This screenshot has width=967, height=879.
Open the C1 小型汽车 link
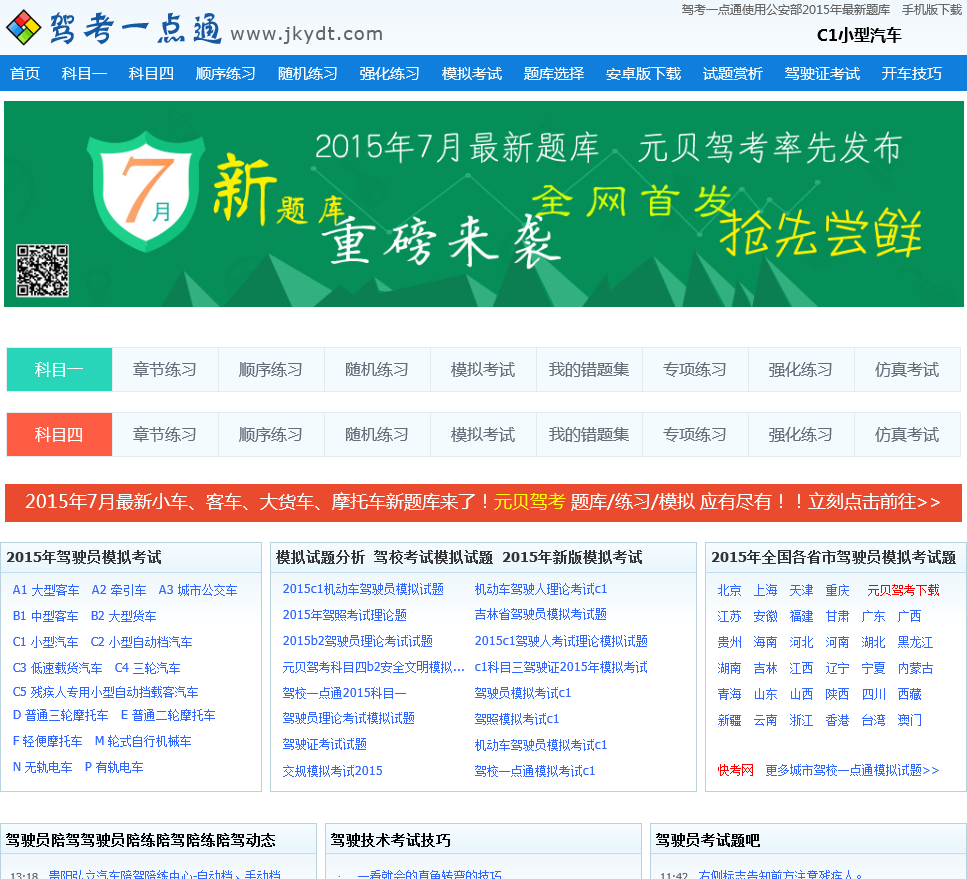(46, 642)
